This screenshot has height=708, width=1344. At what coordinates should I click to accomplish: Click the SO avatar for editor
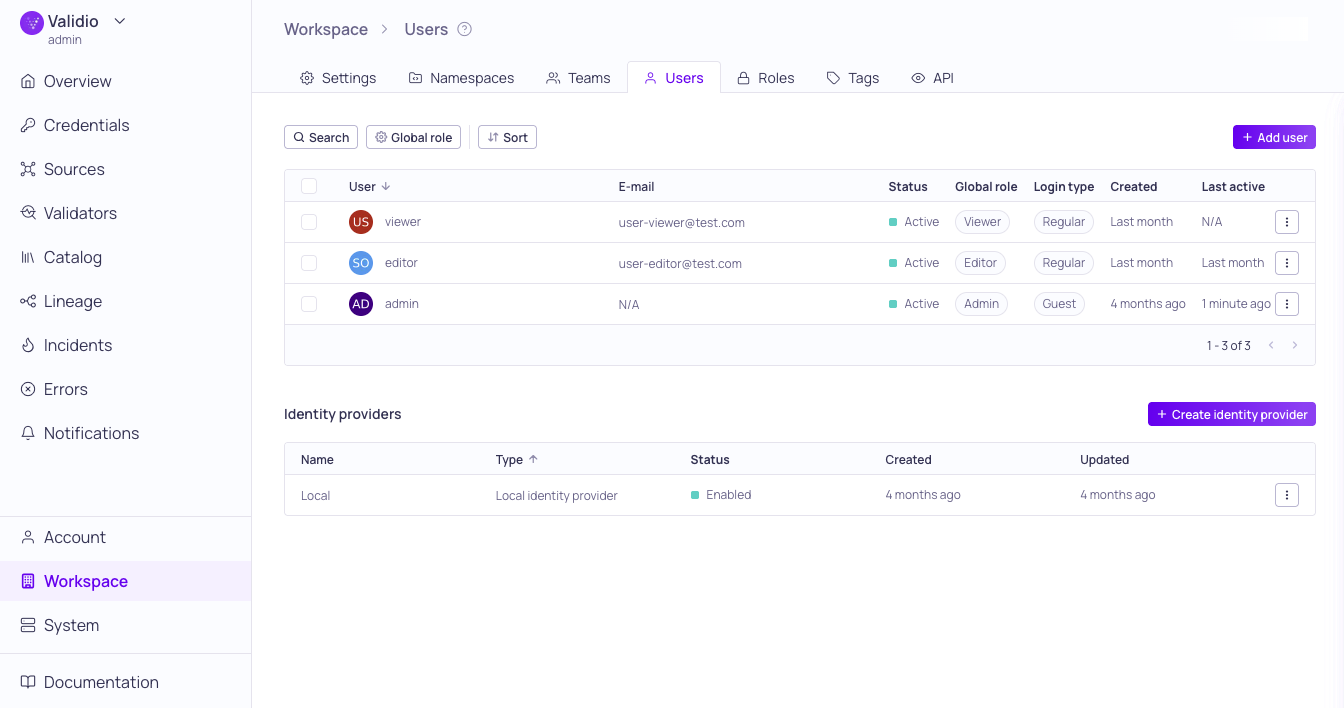pos(361,263)
